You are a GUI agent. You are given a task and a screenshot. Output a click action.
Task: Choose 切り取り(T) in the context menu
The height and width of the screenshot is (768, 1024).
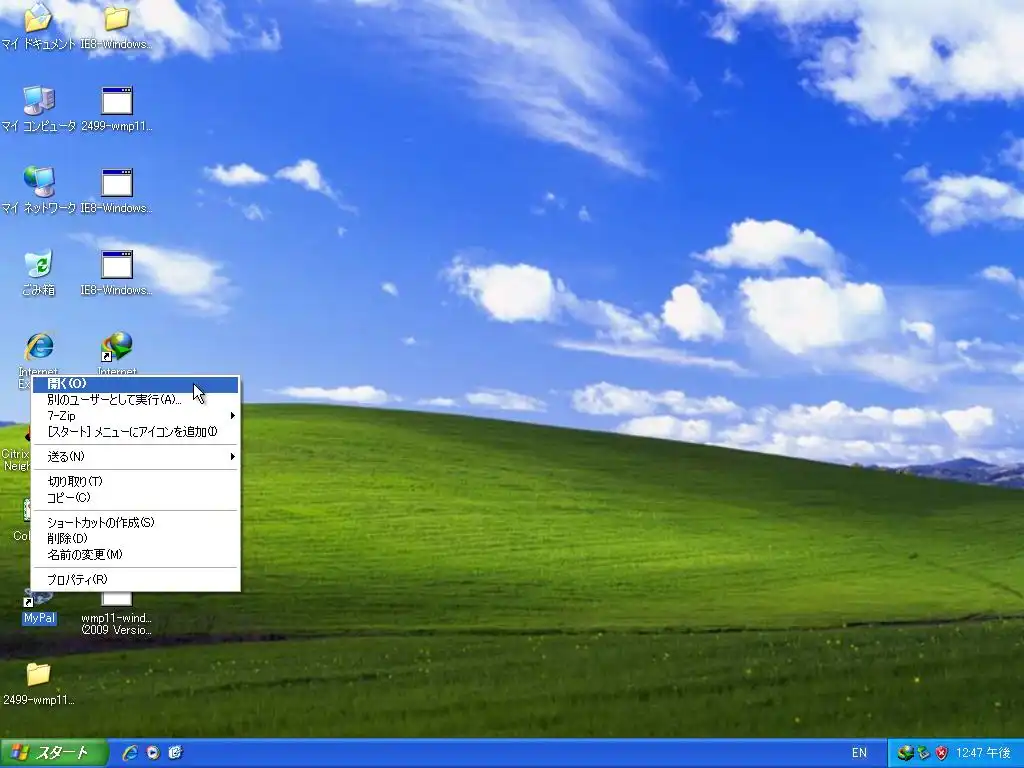[x=135, y=481]
